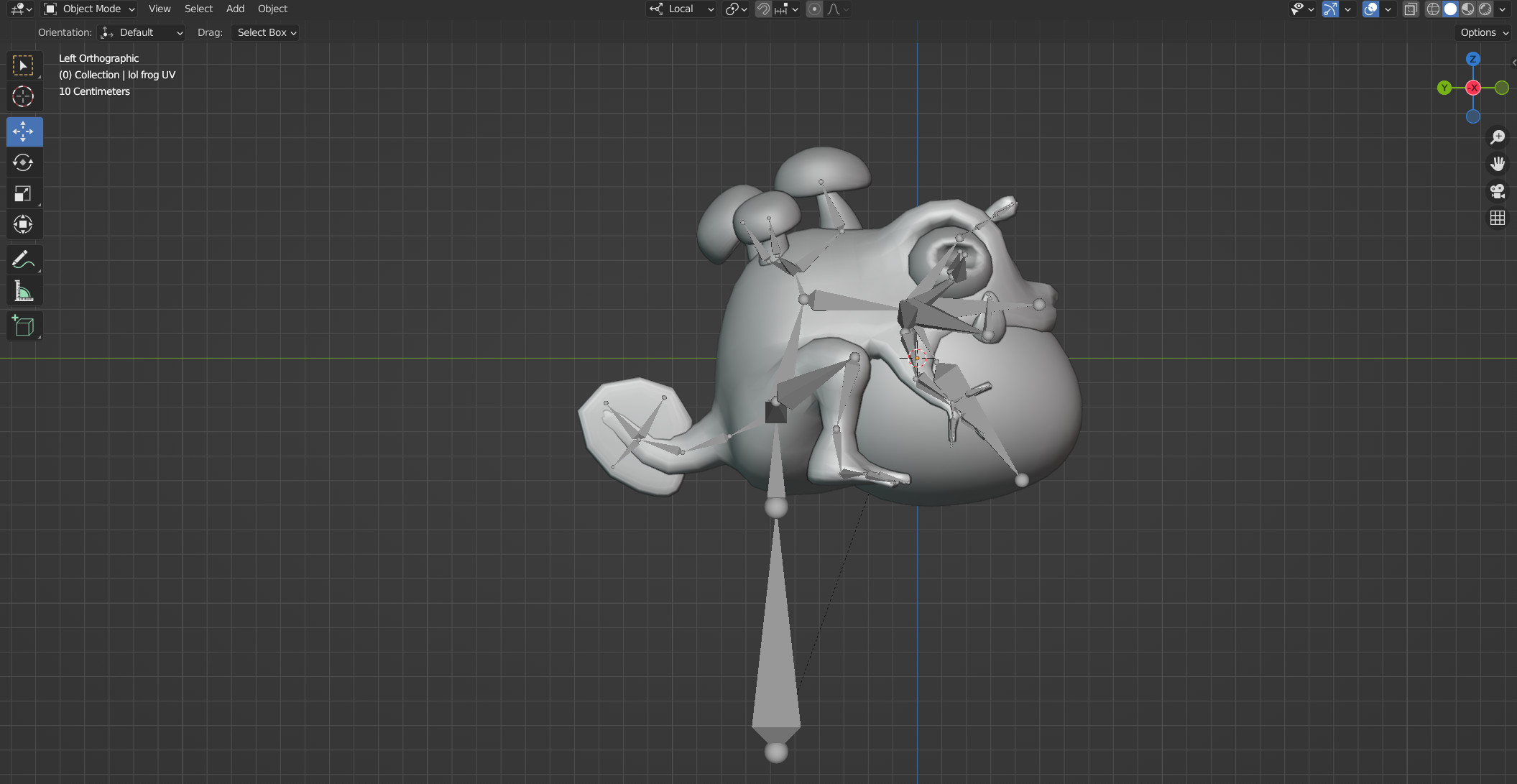Open the Select menu
The height and width of the screenshot is (784, 1517).
pos(198,9)
